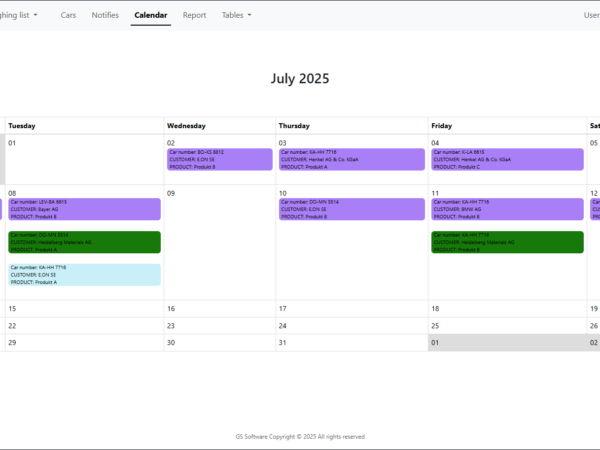
Task: Expand the partly visible 'list' dropdown in navbar
Action: pos(19,15)
